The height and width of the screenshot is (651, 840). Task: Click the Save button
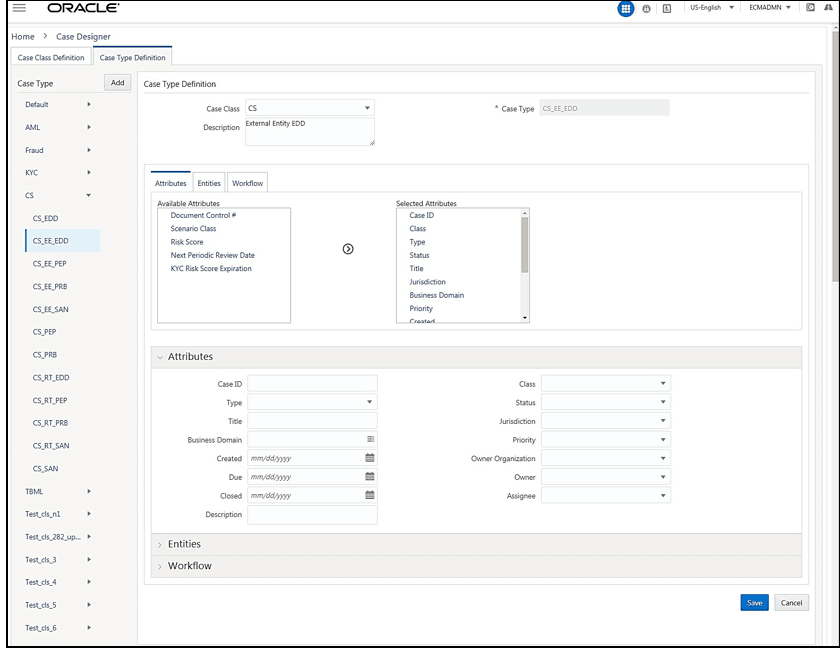click(x=754, y=602)
